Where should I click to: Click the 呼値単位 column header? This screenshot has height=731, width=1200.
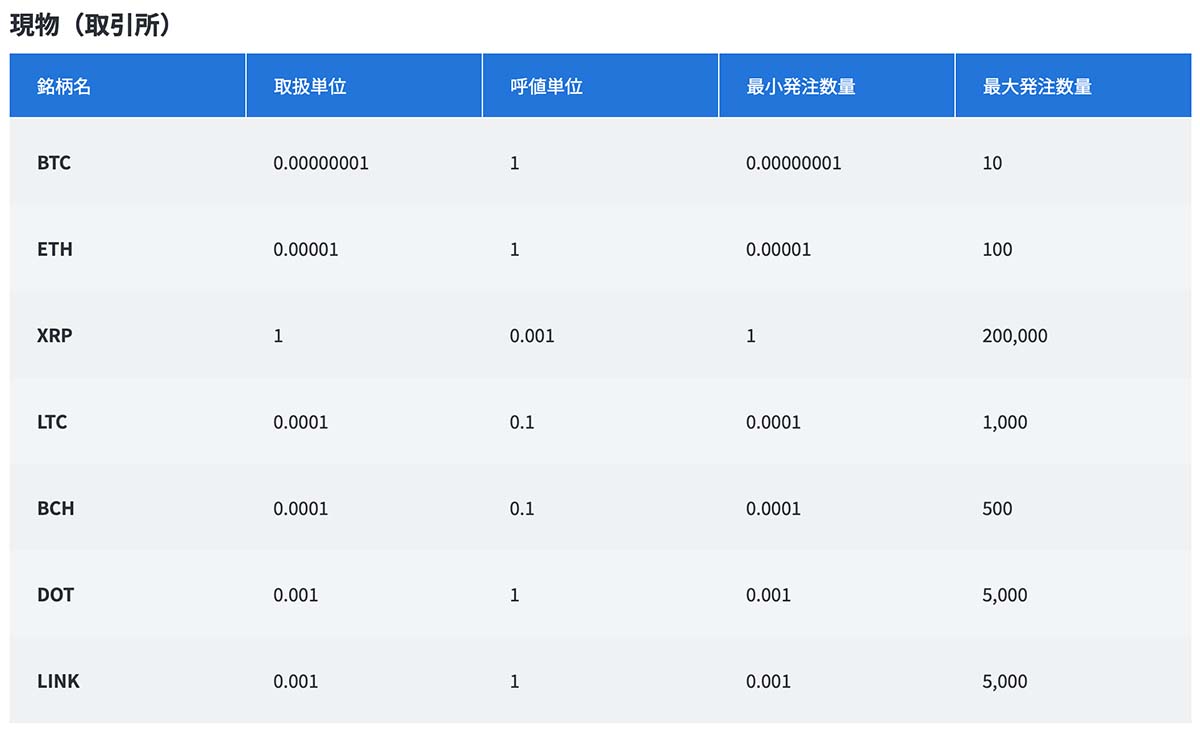600,86
